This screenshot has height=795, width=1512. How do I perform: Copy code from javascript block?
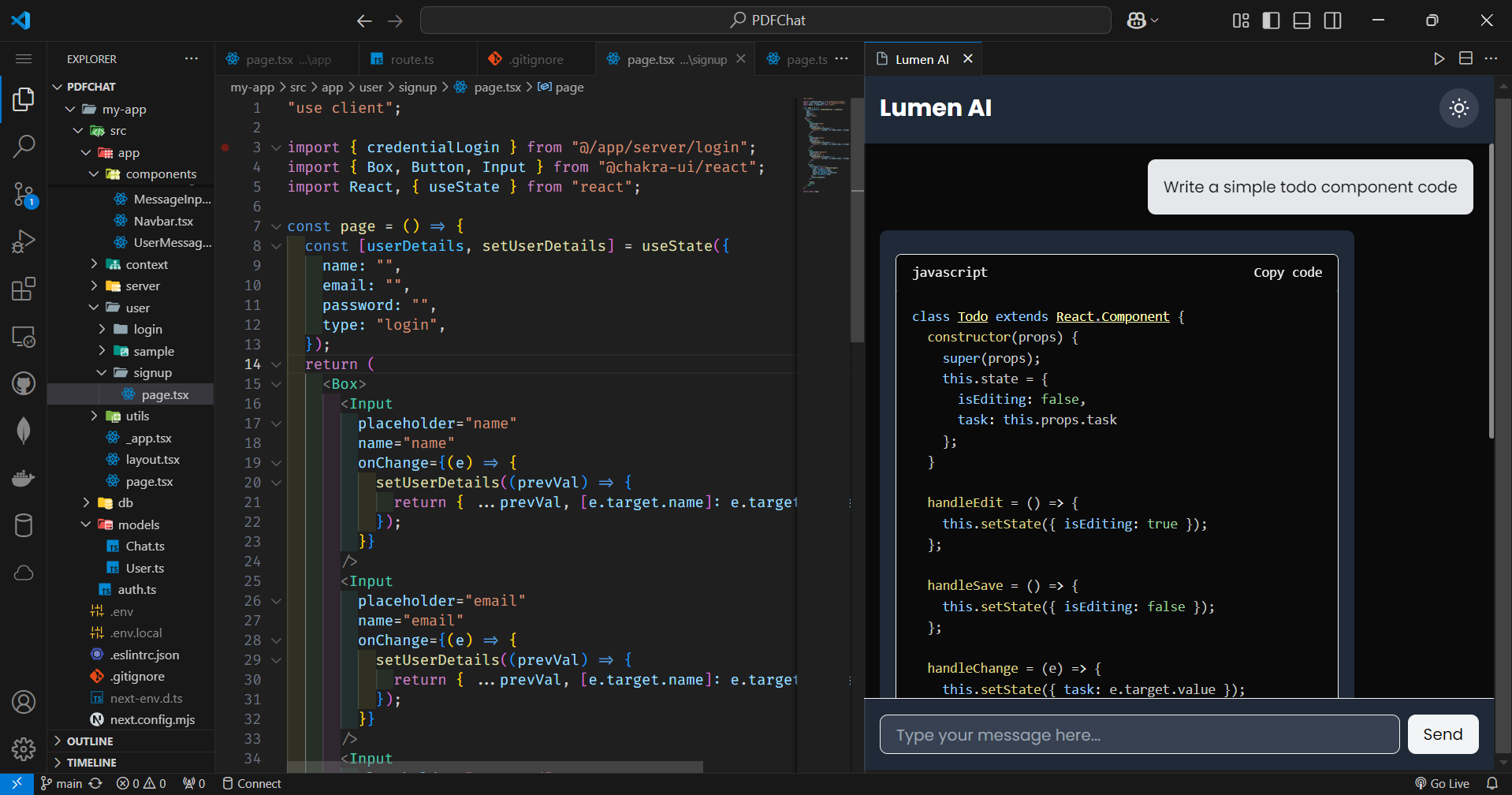pos(1287,272)
